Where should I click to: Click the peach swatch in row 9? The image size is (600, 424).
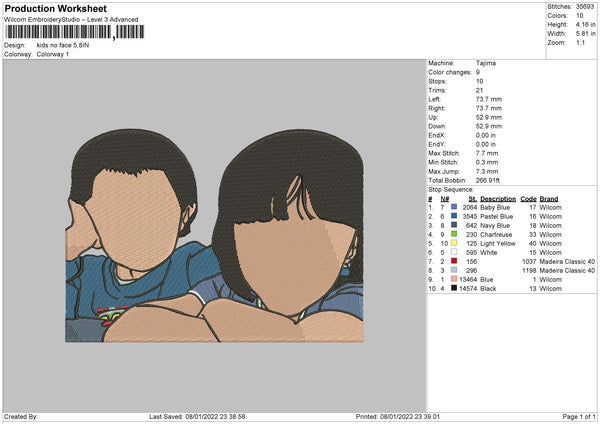coord(454,279)
